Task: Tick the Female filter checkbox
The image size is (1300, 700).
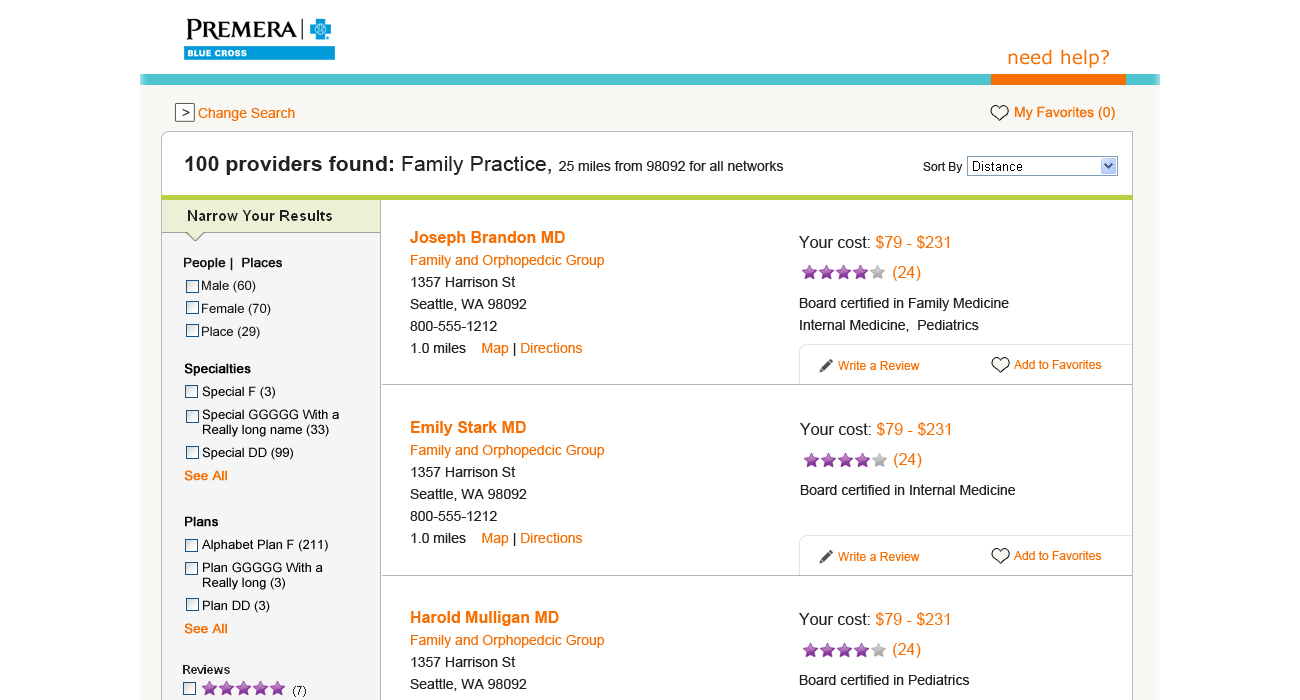Action: (x=192, y=308)
